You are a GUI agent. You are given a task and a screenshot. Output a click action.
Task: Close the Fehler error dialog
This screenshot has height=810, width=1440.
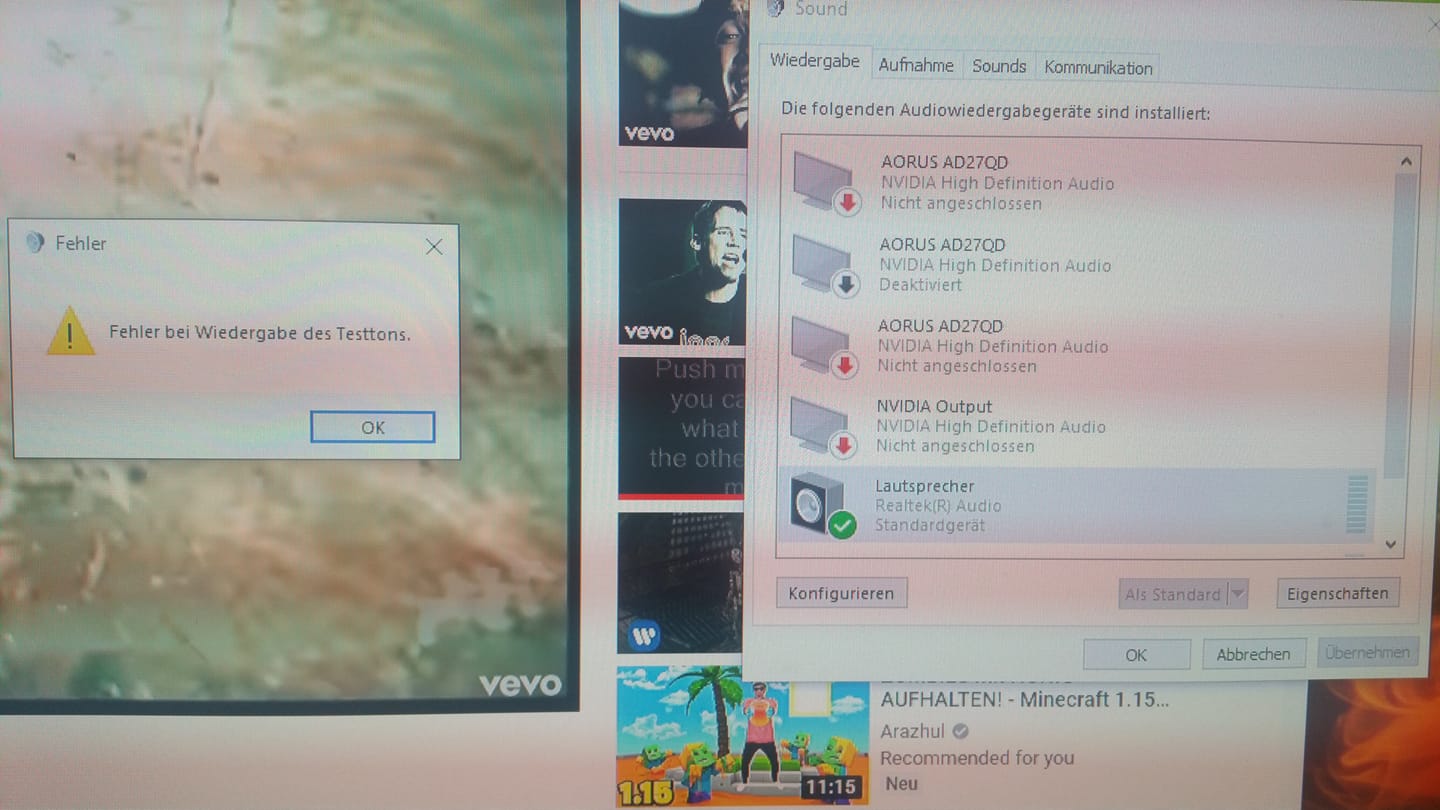tap(434, 246)
